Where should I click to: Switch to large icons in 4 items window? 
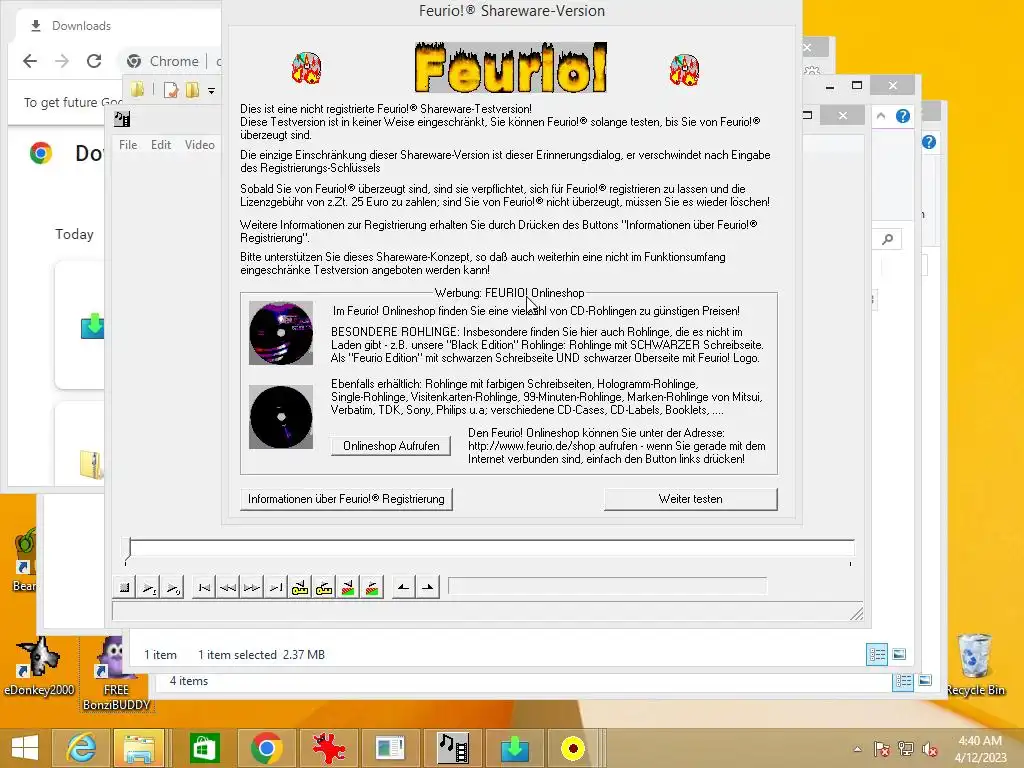pyautogui.click(x=925, y=680)
